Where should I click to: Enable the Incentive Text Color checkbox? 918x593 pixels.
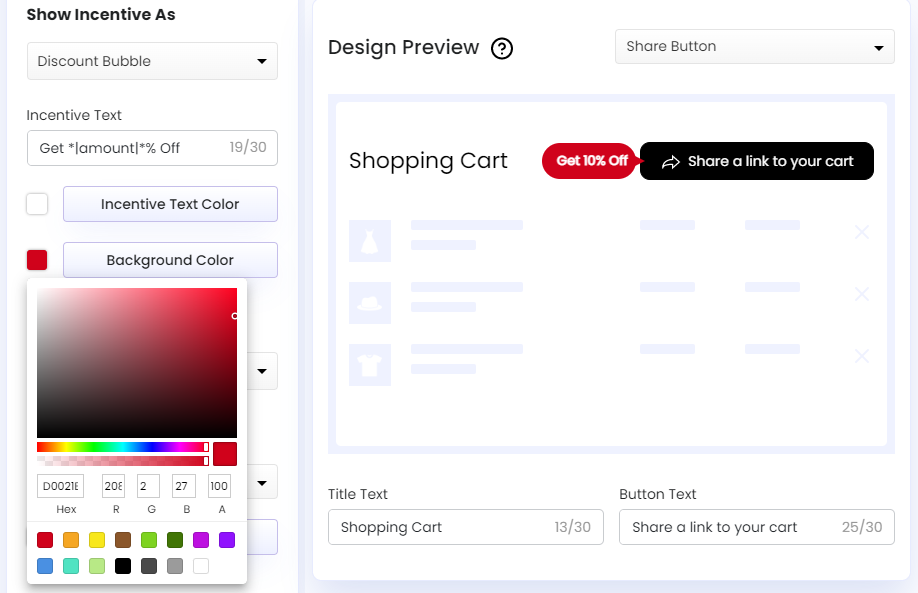37,204
